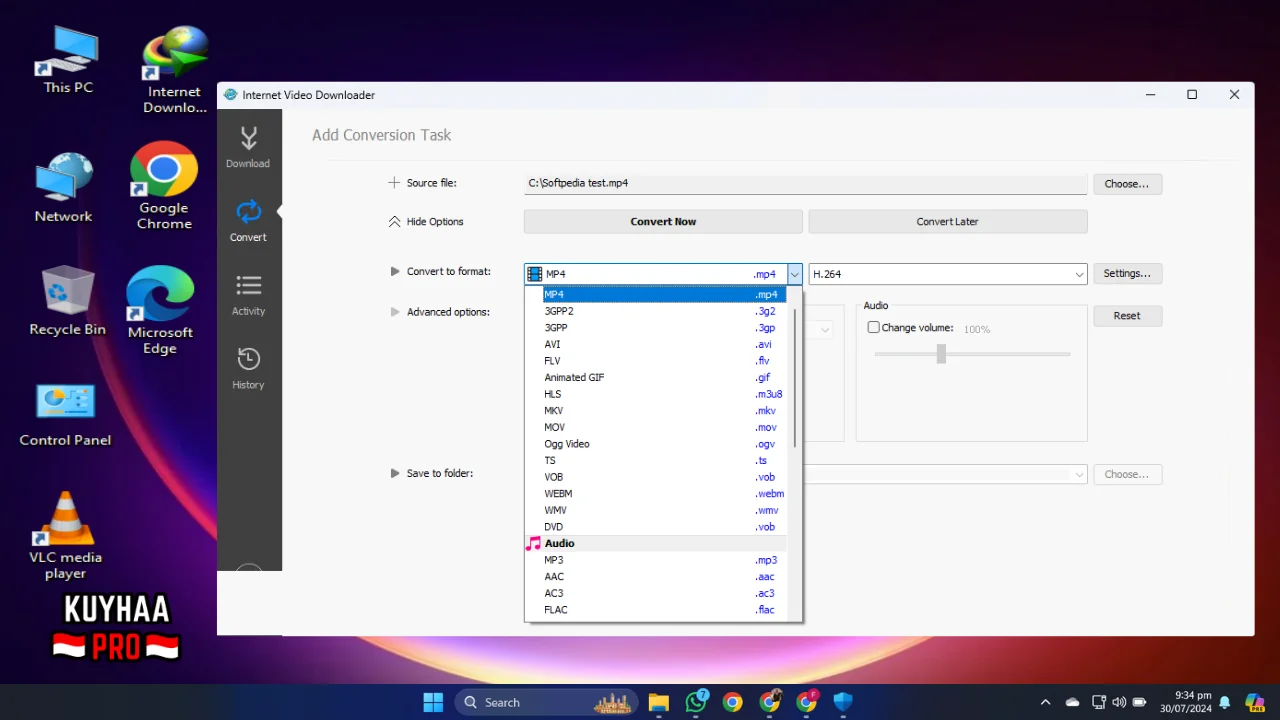Open This PC desktop shortcut
1280x720 pixels.
68,60
